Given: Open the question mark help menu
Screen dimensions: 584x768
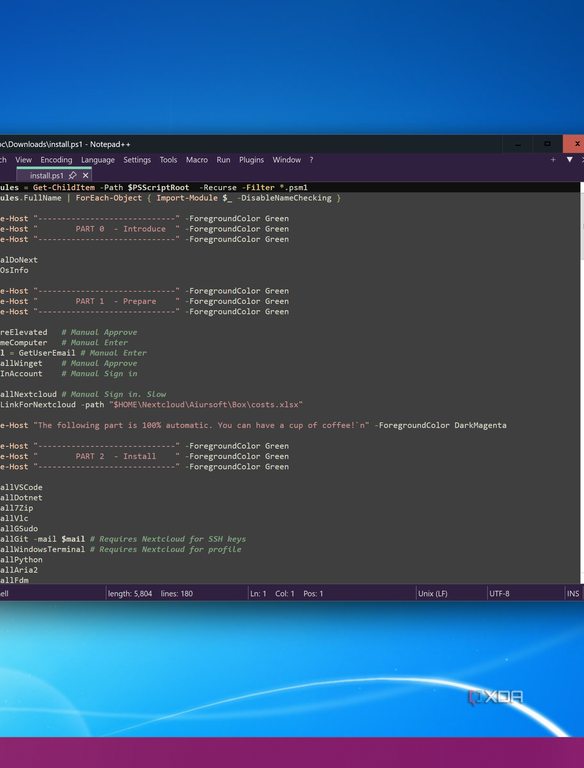Looking at the screenshot, I should [311, 160].
